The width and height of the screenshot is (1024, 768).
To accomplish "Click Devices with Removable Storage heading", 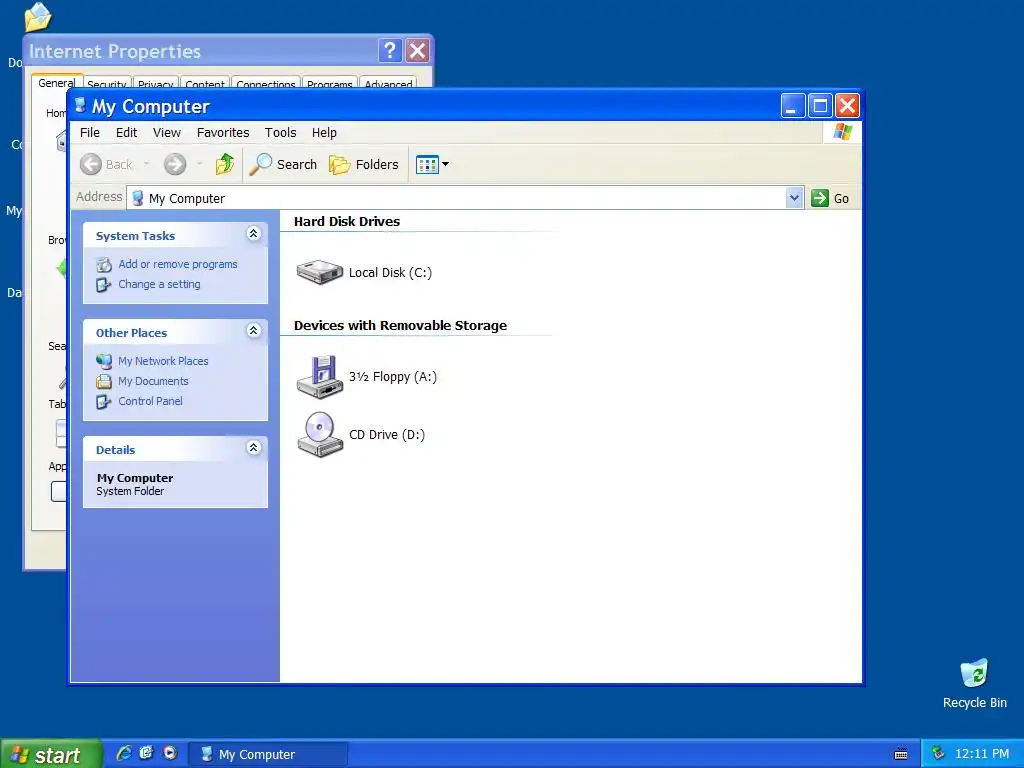I will [x=400, y=325].
